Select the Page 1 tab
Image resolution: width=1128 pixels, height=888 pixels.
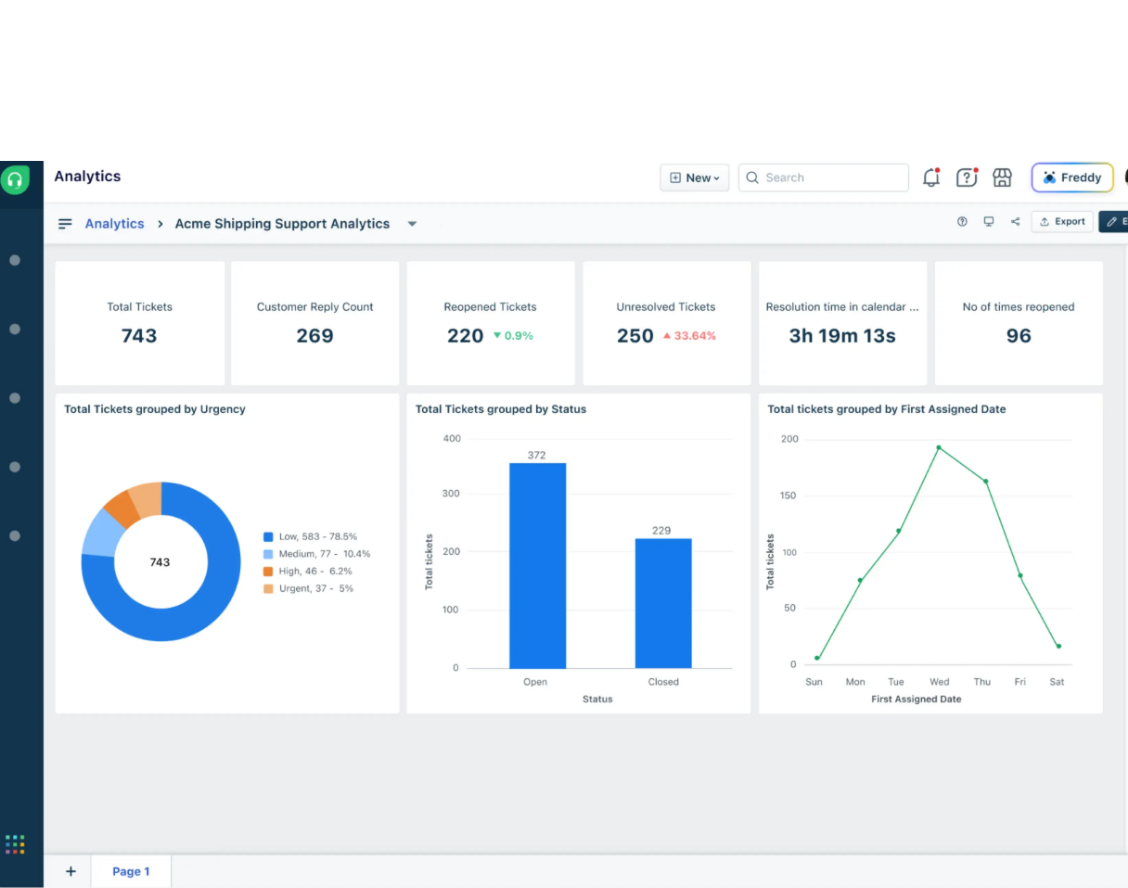131,871
